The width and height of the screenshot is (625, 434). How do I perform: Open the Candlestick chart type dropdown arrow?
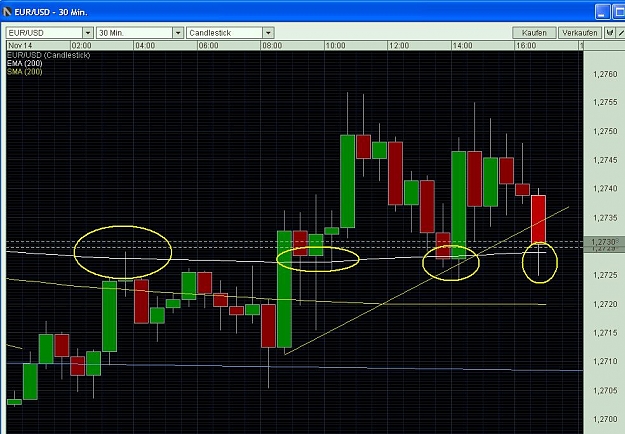pyautogui.click(x=268, y=33)
